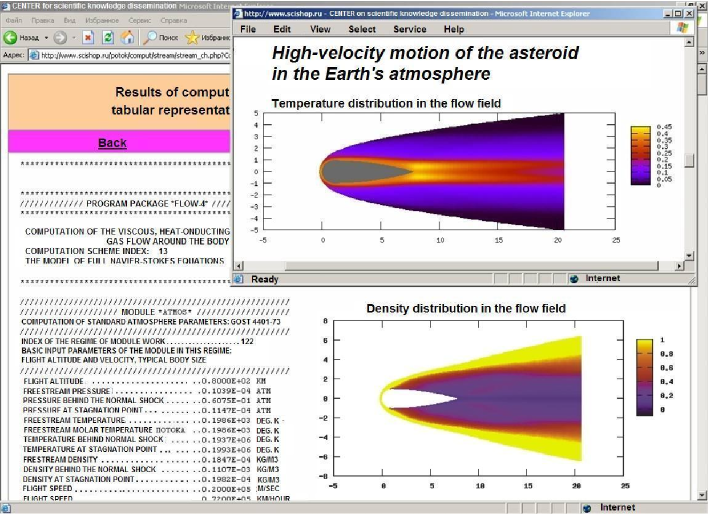Click the globe icon beside Internet in front window

click(x=574, y=279)
